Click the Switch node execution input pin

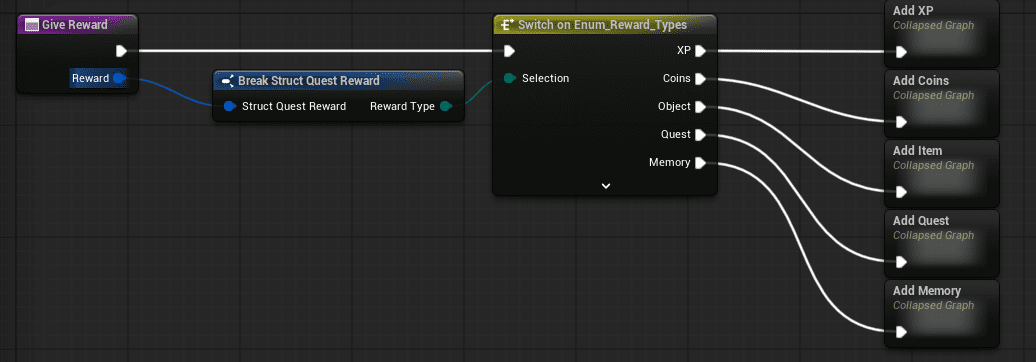509,51
